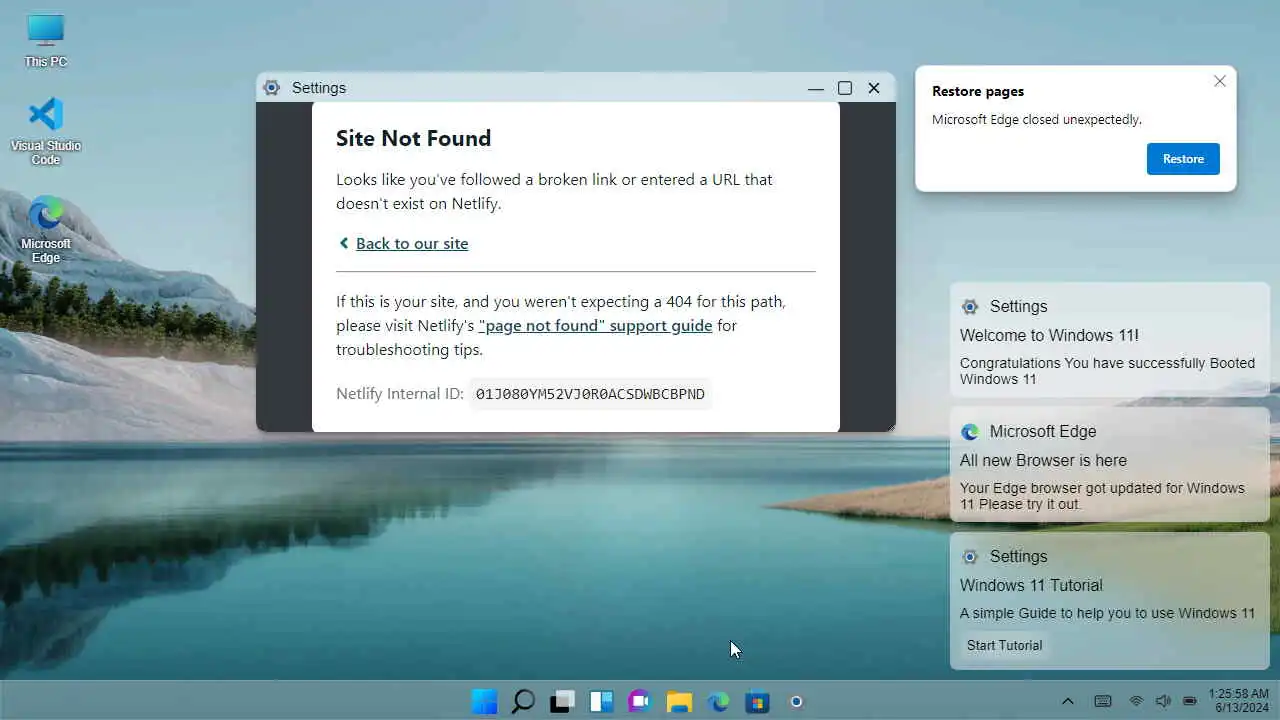
Task: Click the gear icon on Tutorial notification
Action: (970, 557)
